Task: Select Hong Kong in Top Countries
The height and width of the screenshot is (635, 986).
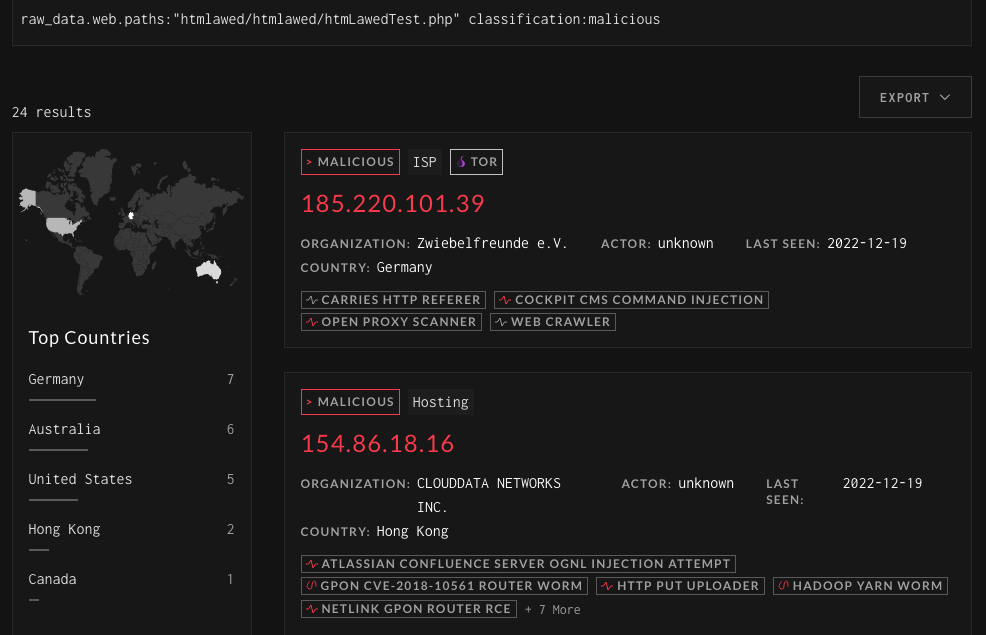Action: [x=62, y=529]
